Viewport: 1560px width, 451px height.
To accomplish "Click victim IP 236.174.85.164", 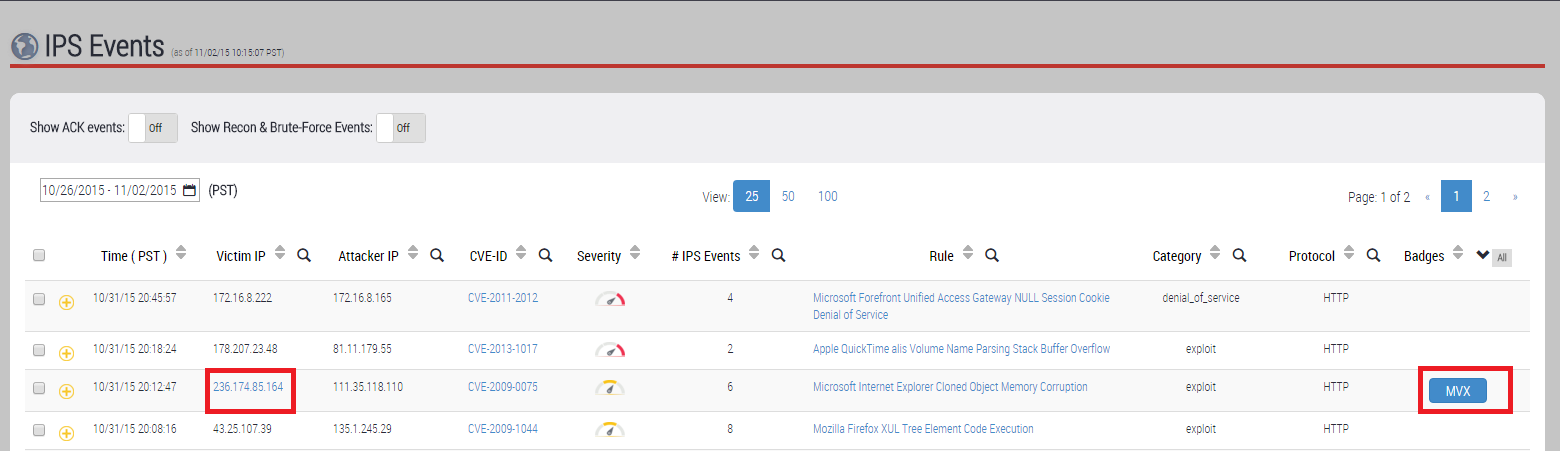I will [248, 387].
